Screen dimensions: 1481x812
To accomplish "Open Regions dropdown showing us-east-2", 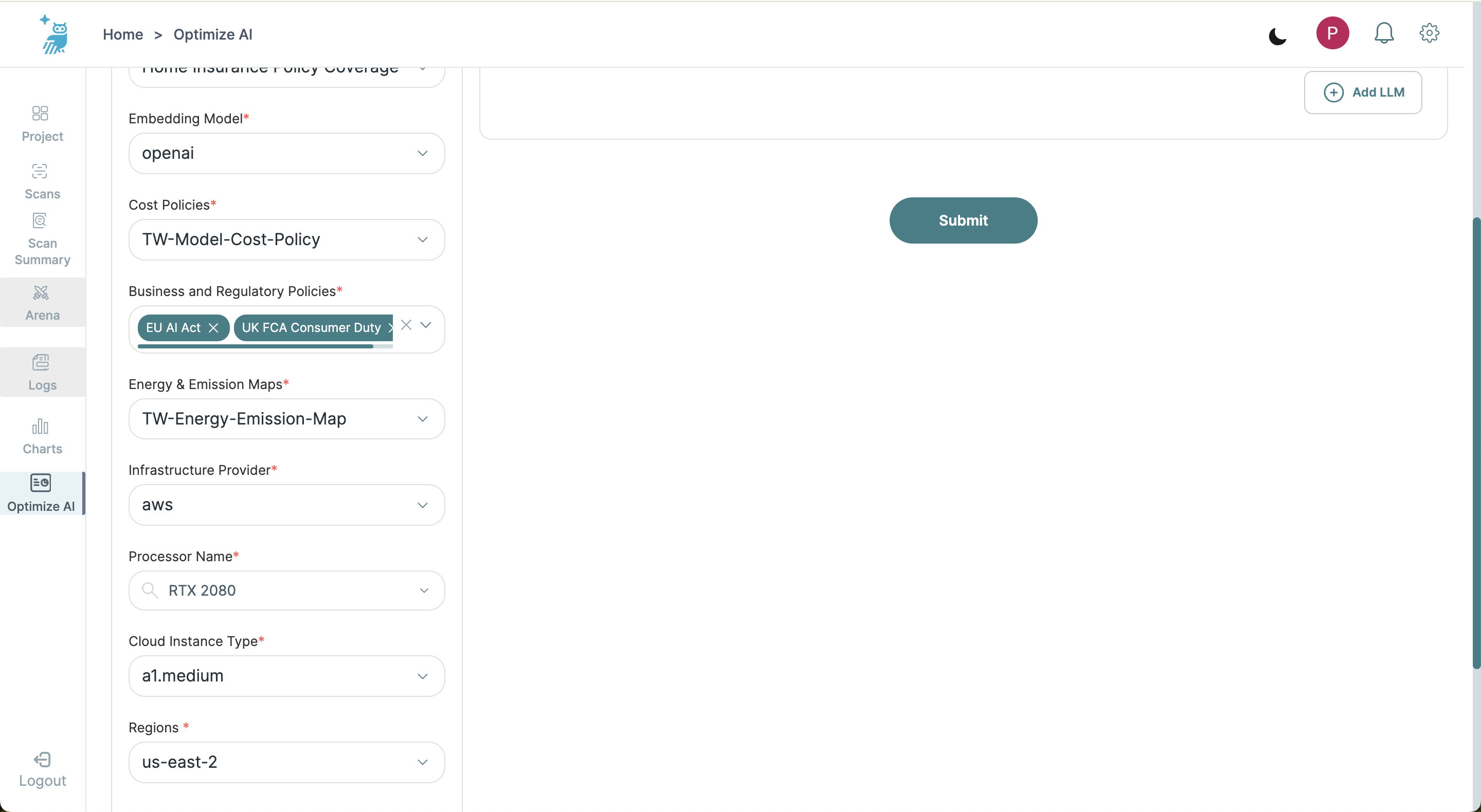I will pyautogui.click(x=286, y=763).
